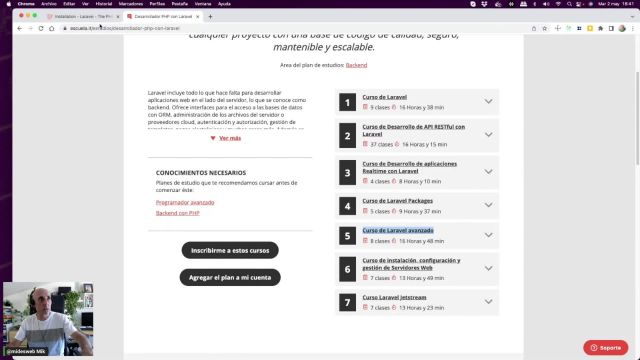Screen dimensions: 640x360
Task: Open the Programador avanzado link
Action: click(185, 202)
